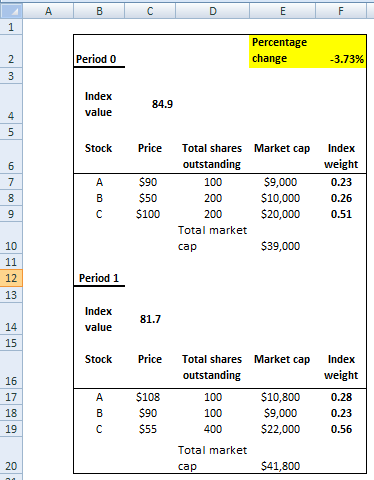Click the $9,000 market cap in row 18
The image size is (374, 480).
280,413
